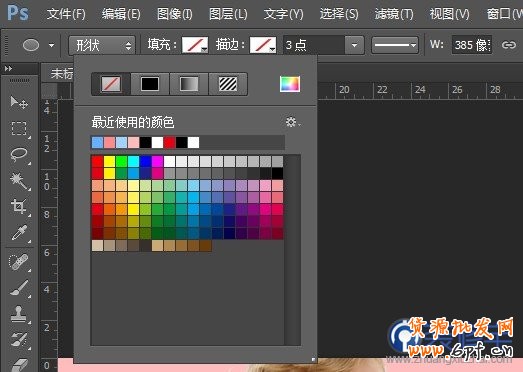Open the 图层(L) menu
This screenshot has width=523, height=372.
pos(228,14)
